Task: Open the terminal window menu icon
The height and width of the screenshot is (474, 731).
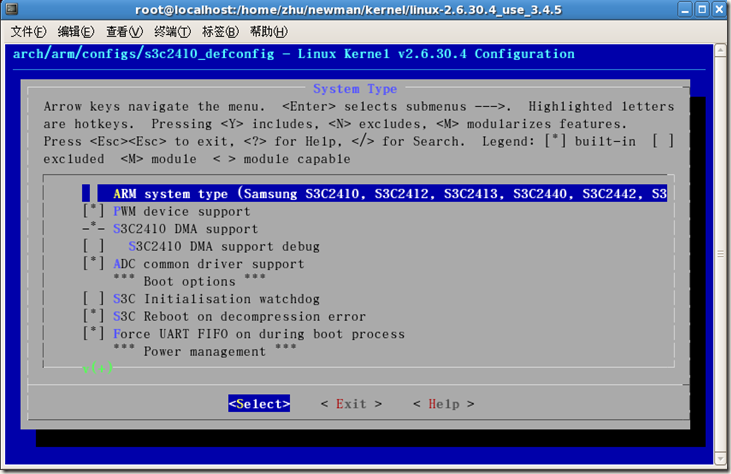Action: click(x=11, y=9)
